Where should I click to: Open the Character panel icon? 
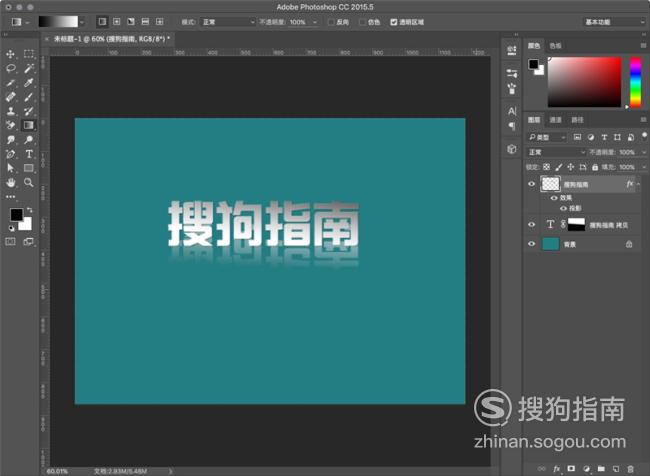(512, 111)
